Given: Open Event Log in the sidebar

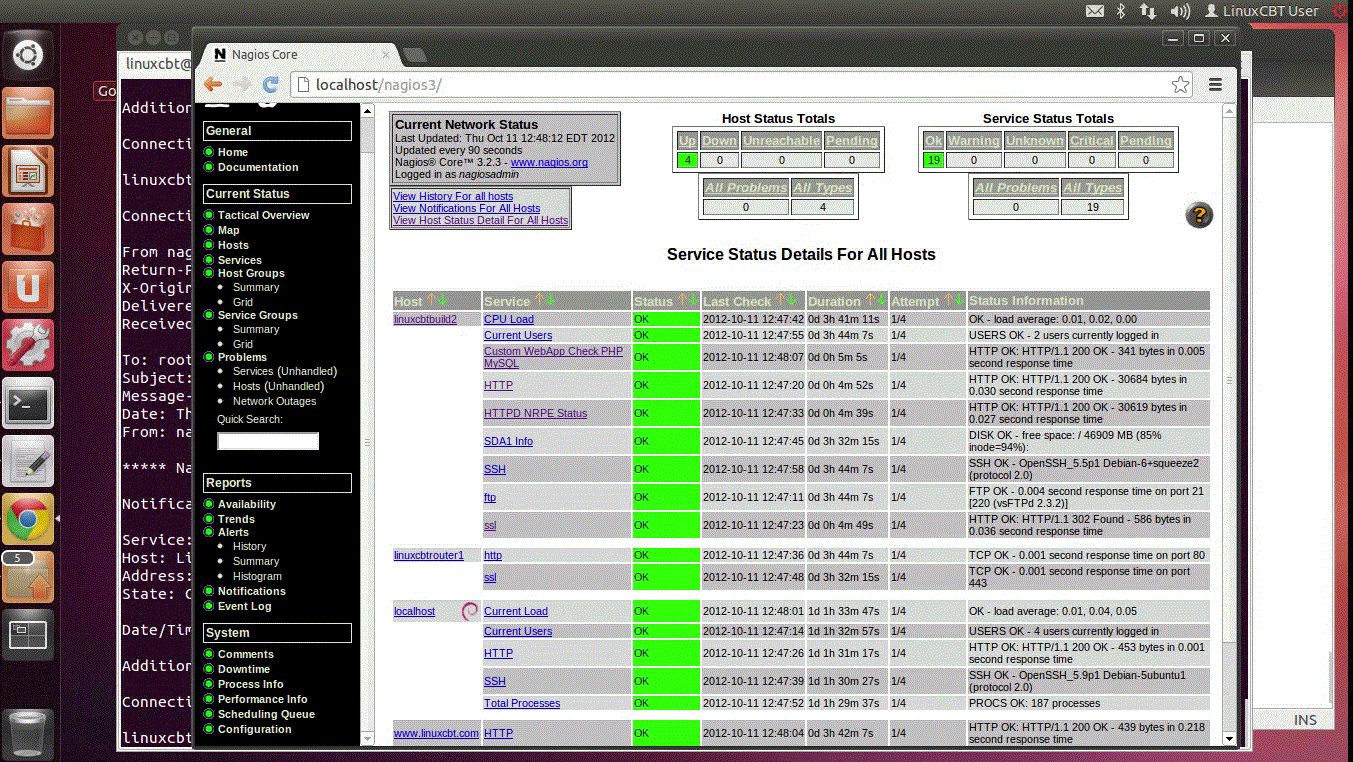Looking at the screenshot, I should click(x=244, y=606).
